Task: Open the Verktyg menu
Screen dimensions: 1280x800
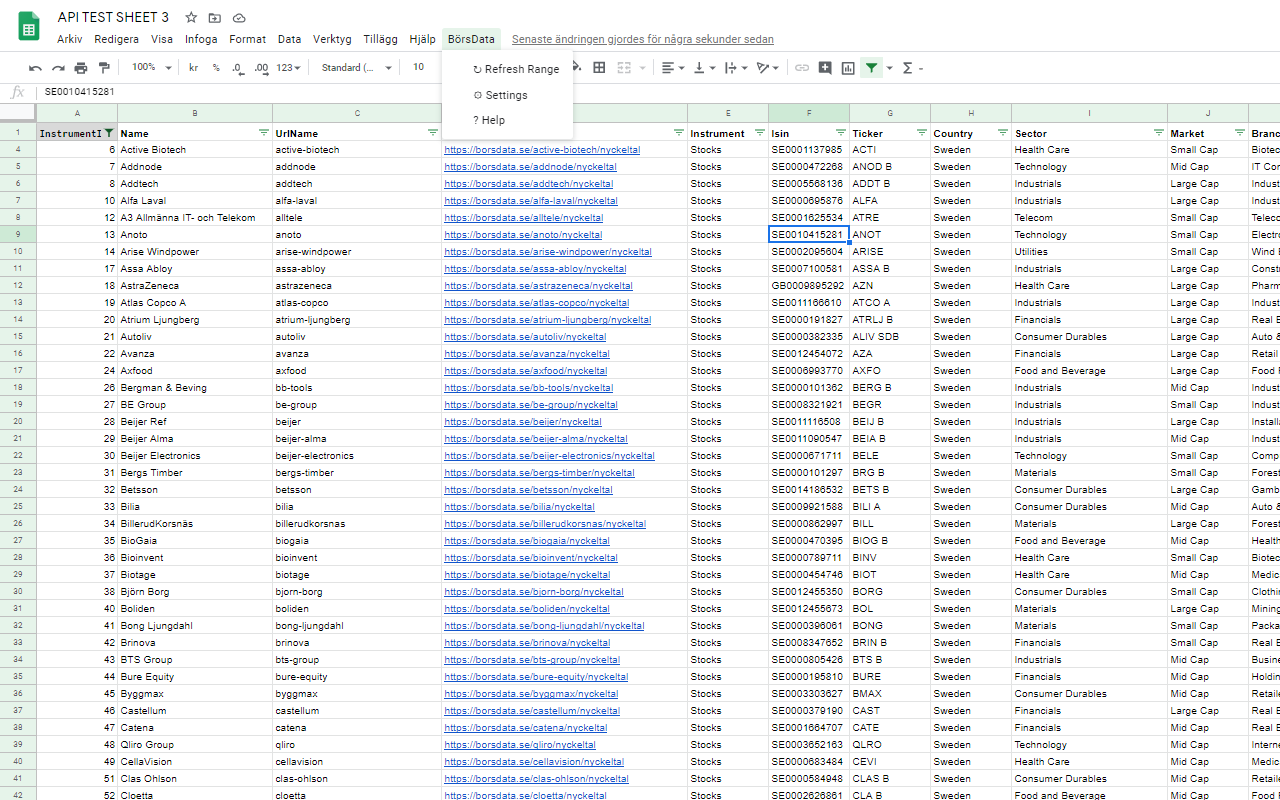Action: click(x=332, y=39)
